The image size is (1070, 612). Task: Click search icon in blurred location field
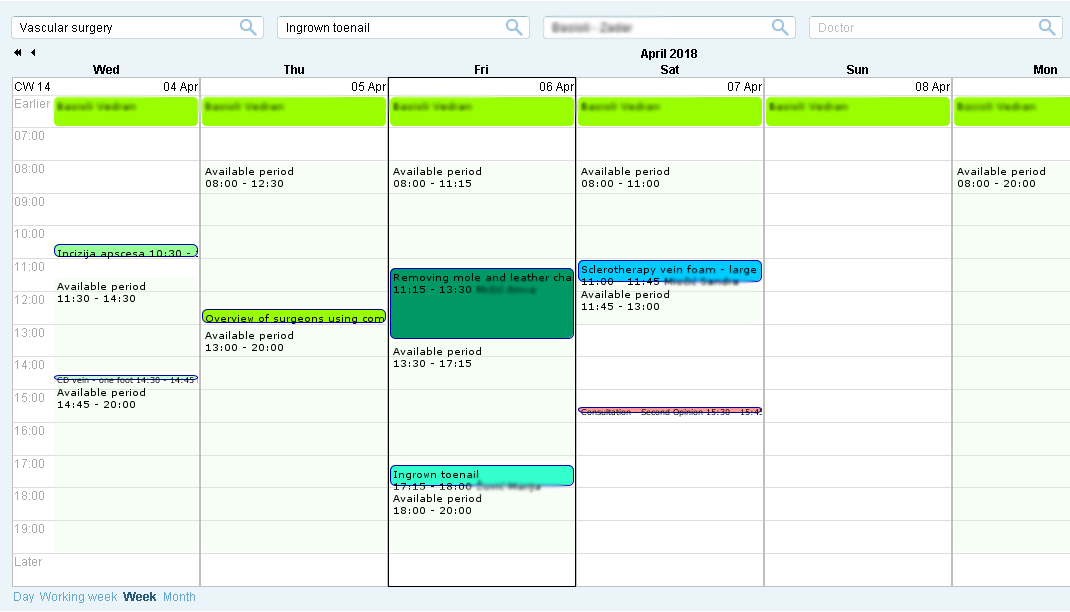click(781, 28)
